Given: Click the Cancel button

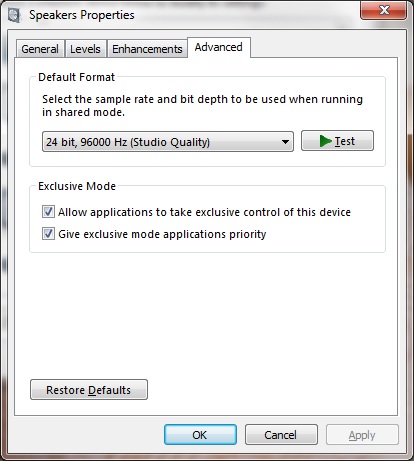Looking at the screenshot, I should (x=281, y=435).
